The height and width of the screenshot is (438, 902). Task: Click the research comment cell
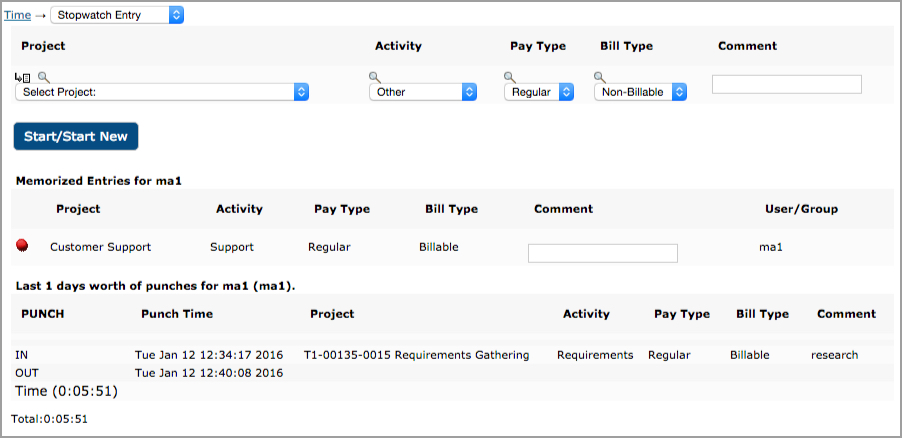(835, 355)
